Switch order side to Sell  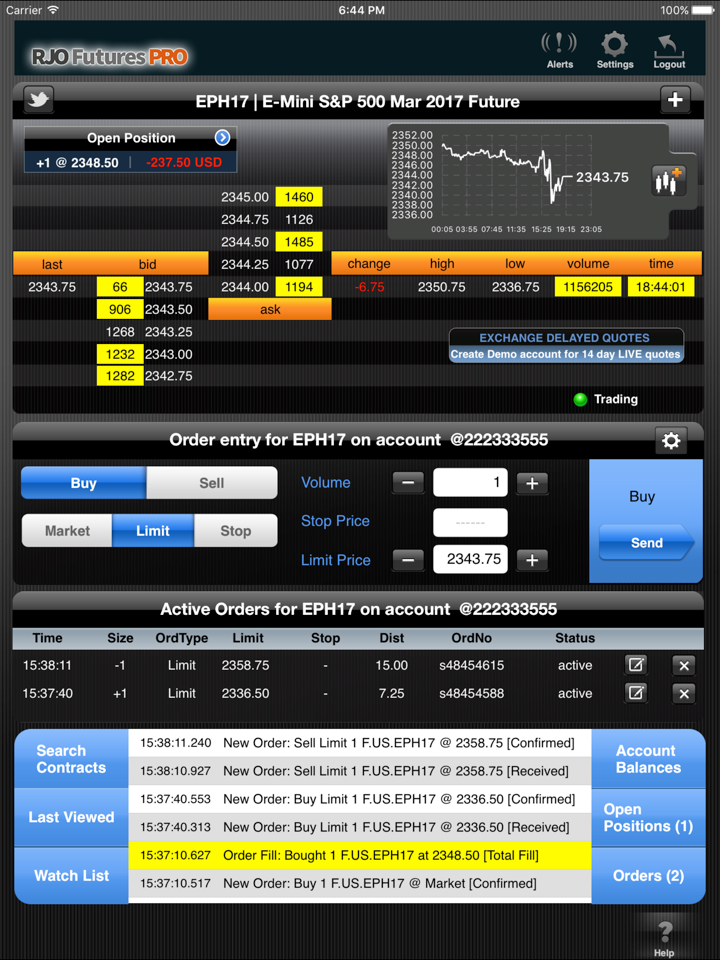[x=211, y=483]
